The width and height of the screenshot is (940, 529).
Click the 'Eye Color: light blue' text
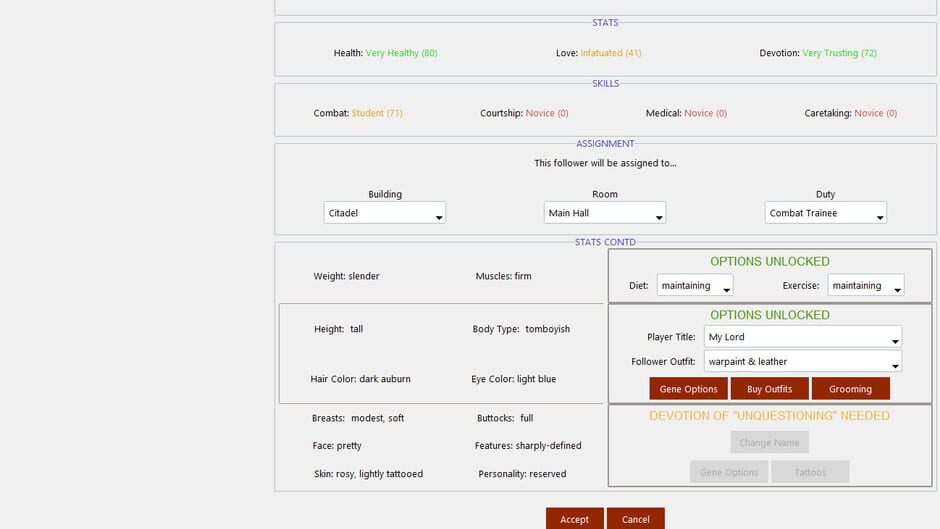(x=514, y=378)
